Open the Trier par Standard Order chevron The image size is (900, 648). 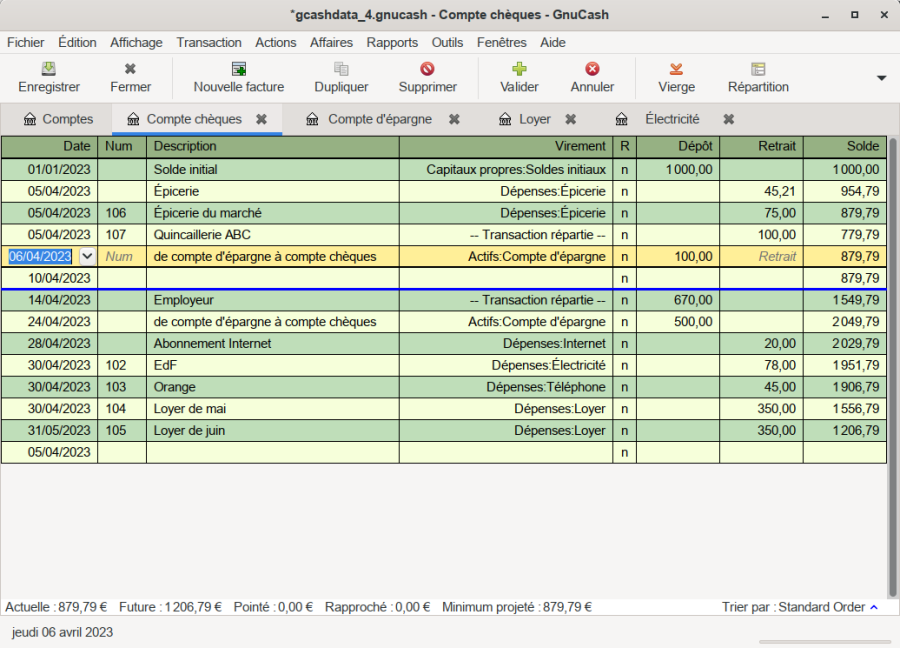[874, 607]
